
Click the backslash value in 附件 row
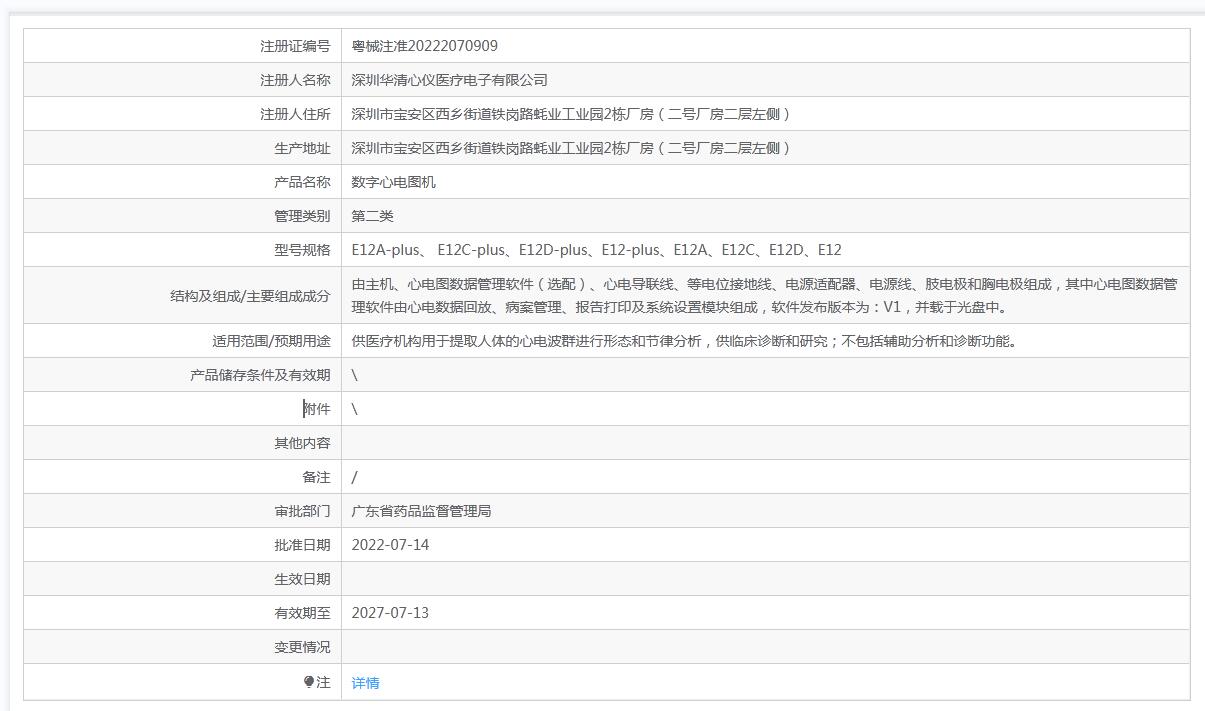(x=354, y=409)
